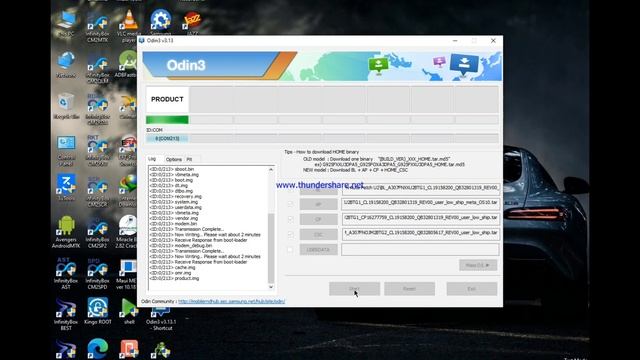
Task: Select the cache.img log line
Action: (172, 267)
